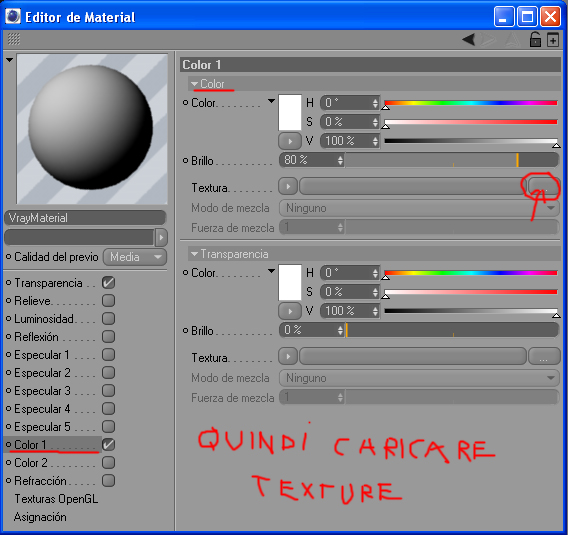The image size is (568, 535).
Task: Click the hue rainbow slider in Color section
Action: click(x=471, y=103)
